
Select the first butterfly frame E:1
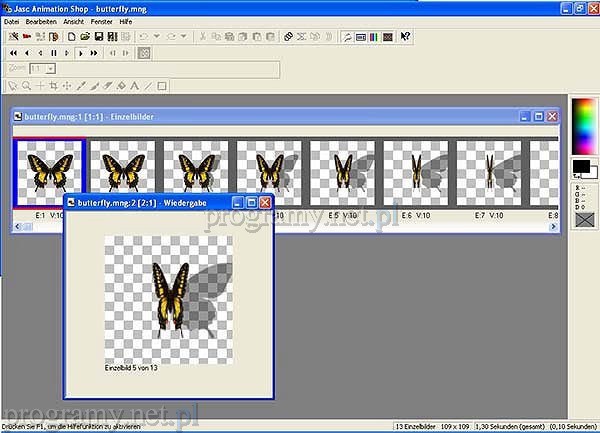click(48, 172)
